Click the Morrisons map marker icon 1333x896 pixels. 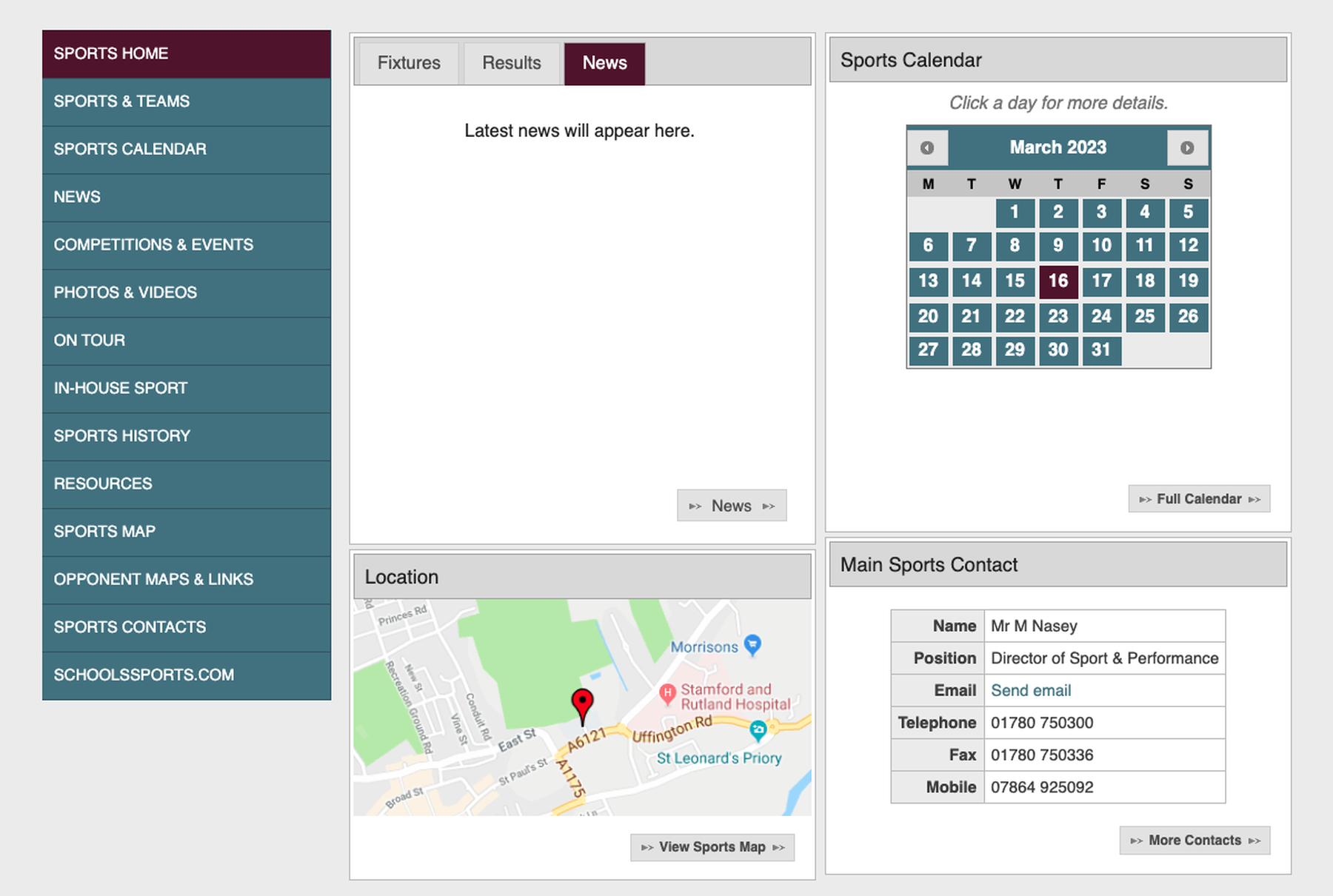[x=752, y=645]
